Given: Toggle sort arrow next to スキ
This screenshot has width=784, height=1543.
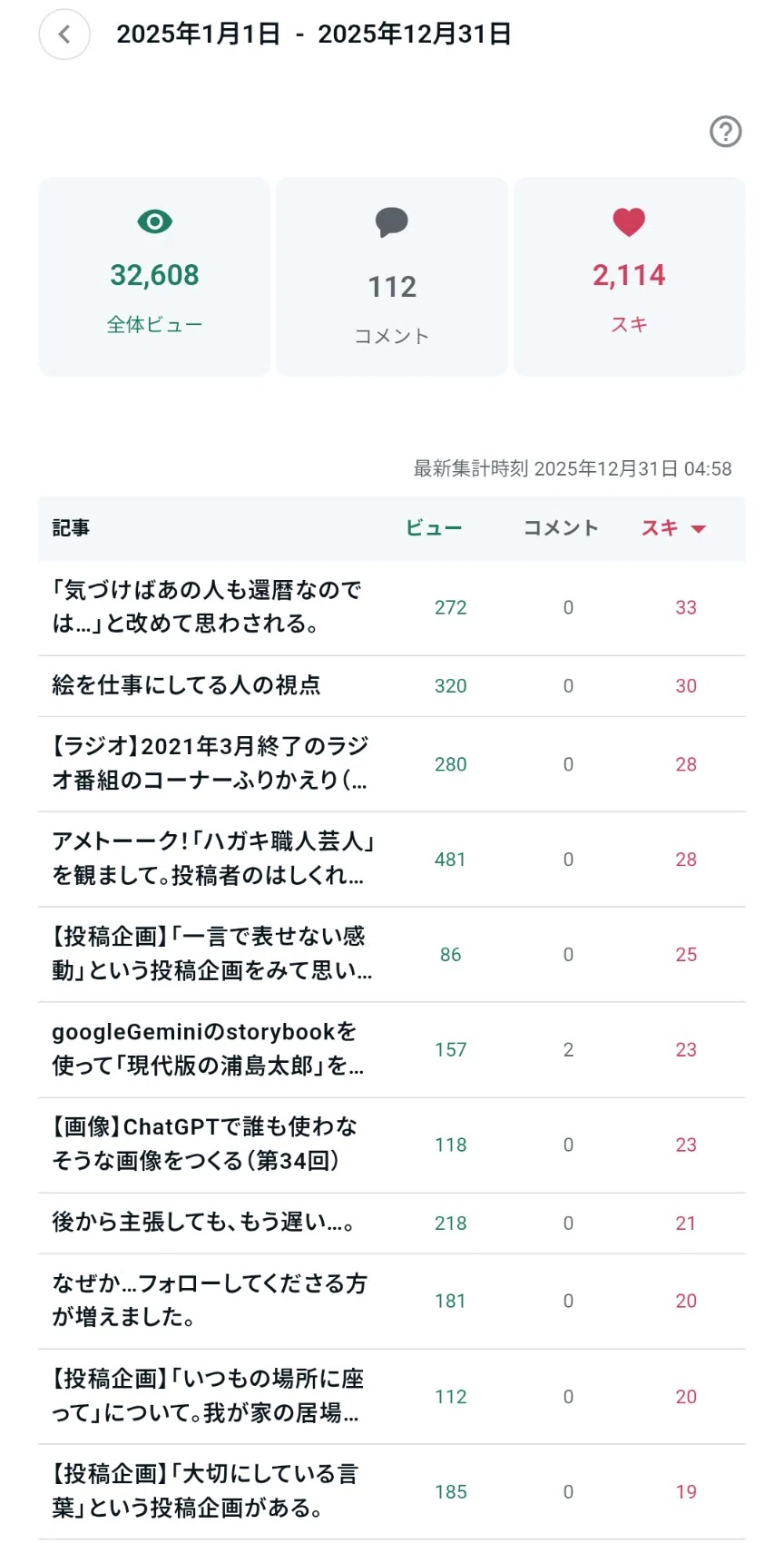Looking at the screenshot, I should [698, 529].
